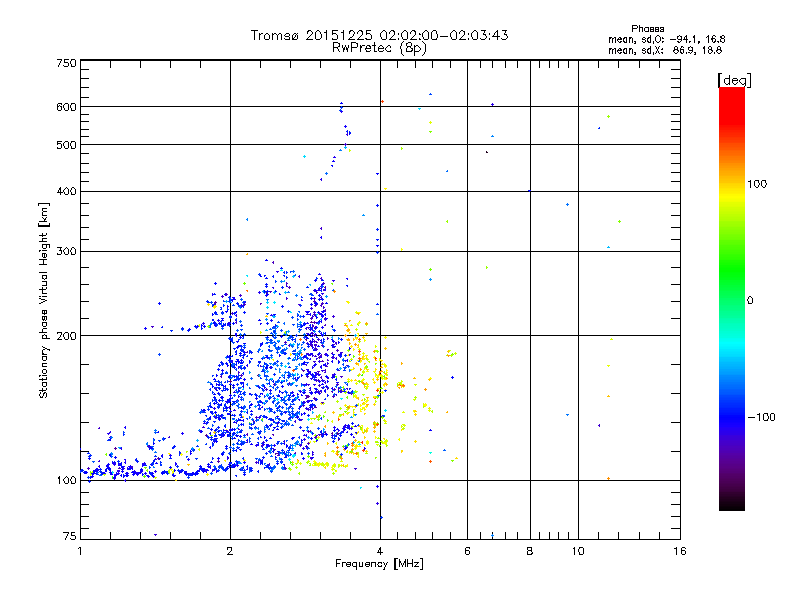Click the y-axis tick label '500'

coord(67,145)
